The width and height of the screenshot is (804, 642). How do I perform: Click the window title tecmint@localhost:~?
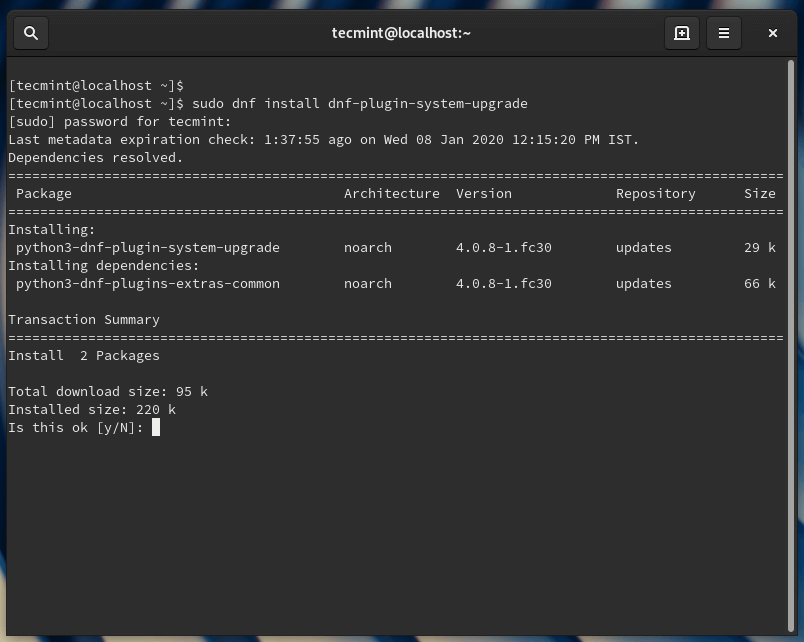pos(401,33)
